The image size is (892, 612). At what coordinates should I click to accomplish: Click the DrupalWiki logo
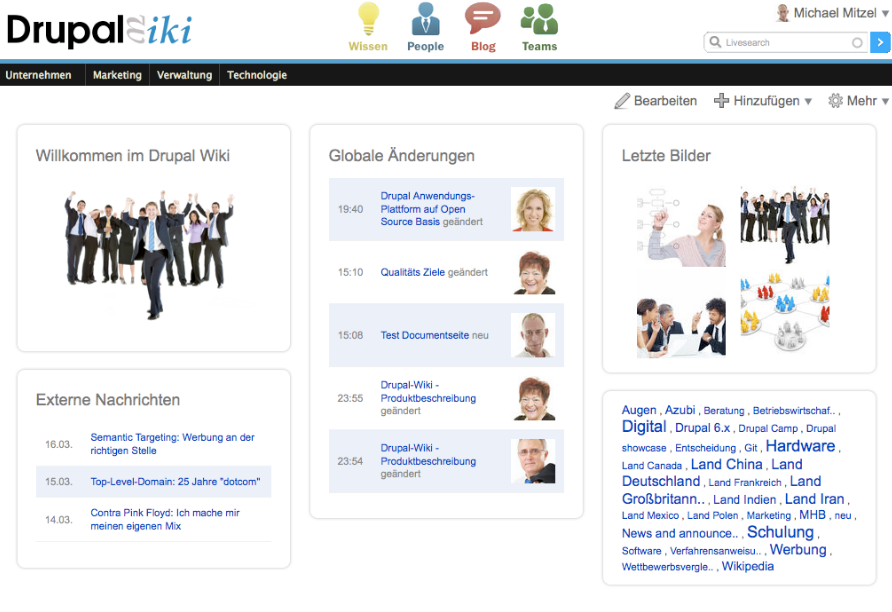[x=100, y=30]
